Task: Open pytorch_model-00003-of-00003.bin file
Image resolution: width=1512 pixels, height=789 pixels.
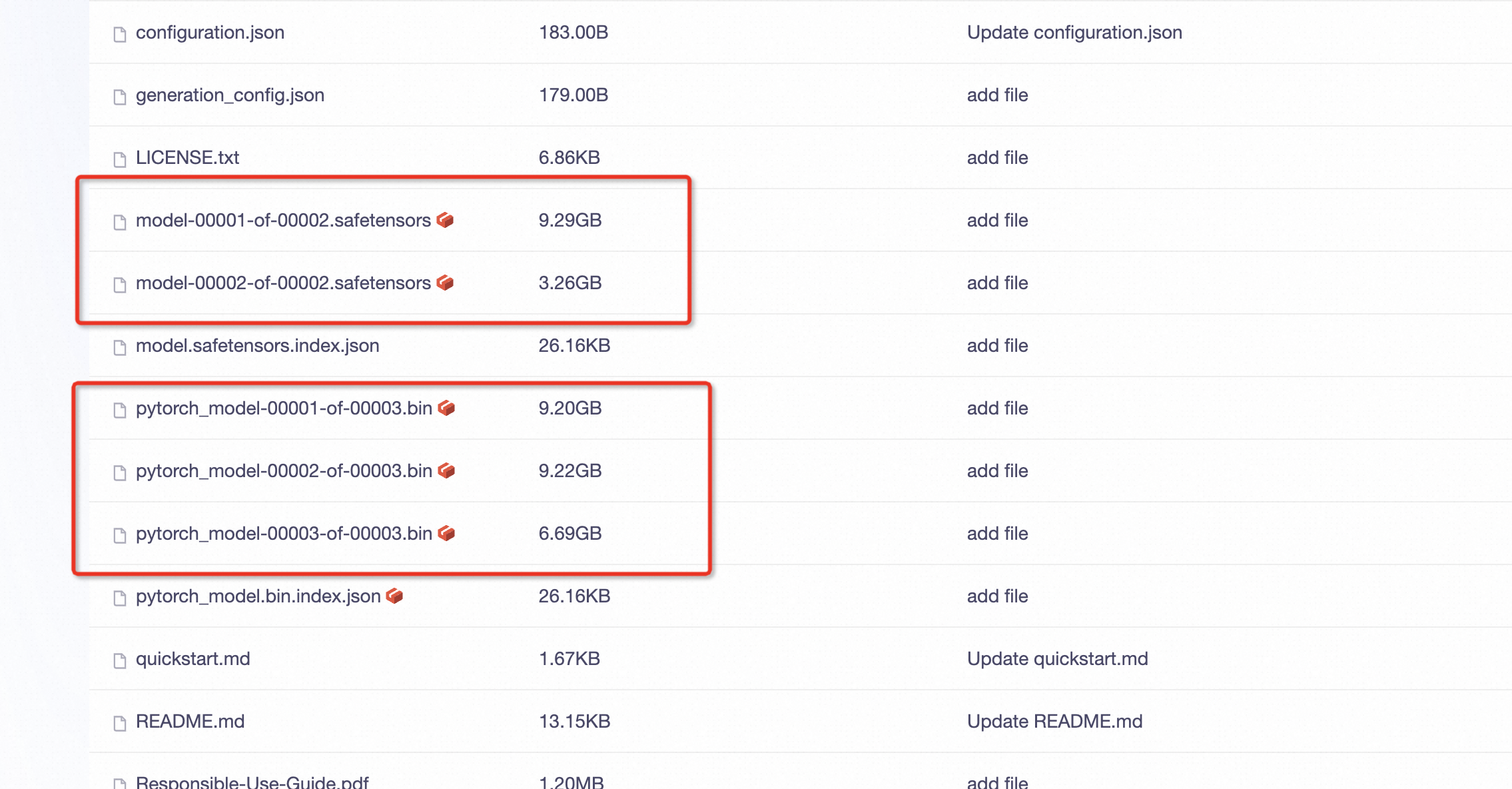Action: pos(284,534)
